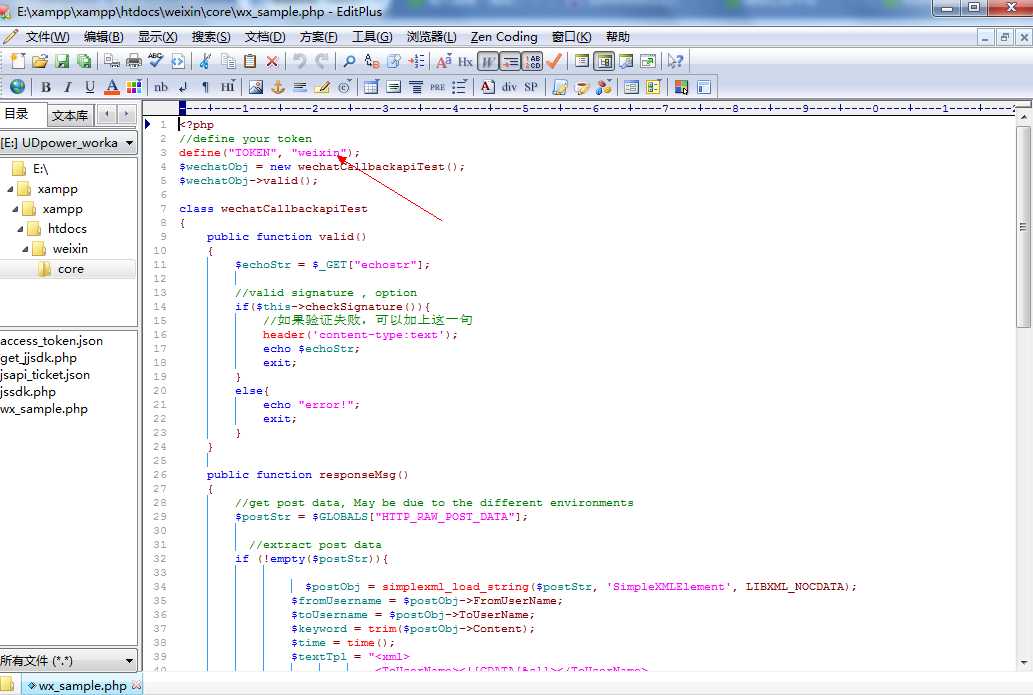Open the 帮助 menu
The image size is (1033, 695).
617,37
